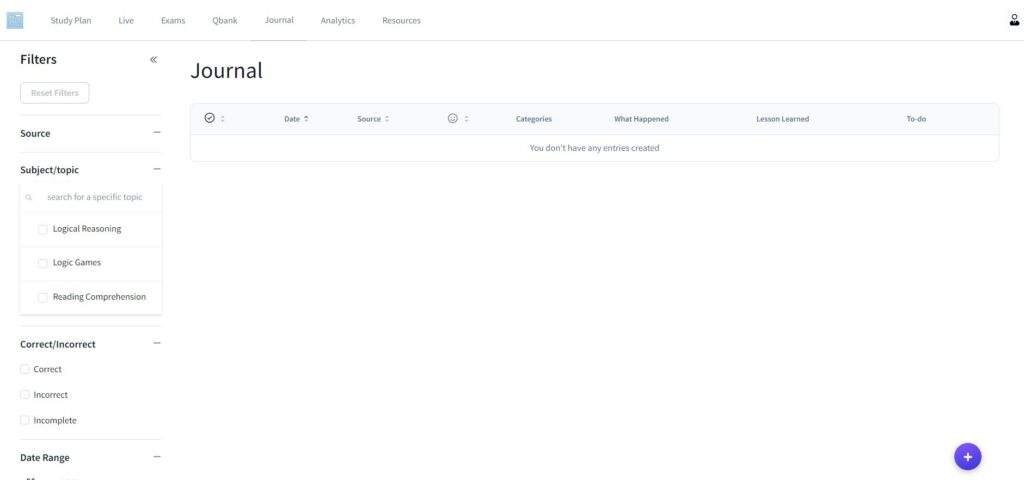Click the purple add entry plus button
The width and height of the screenshot is (1024, 480).
click(x=967, y=456)
